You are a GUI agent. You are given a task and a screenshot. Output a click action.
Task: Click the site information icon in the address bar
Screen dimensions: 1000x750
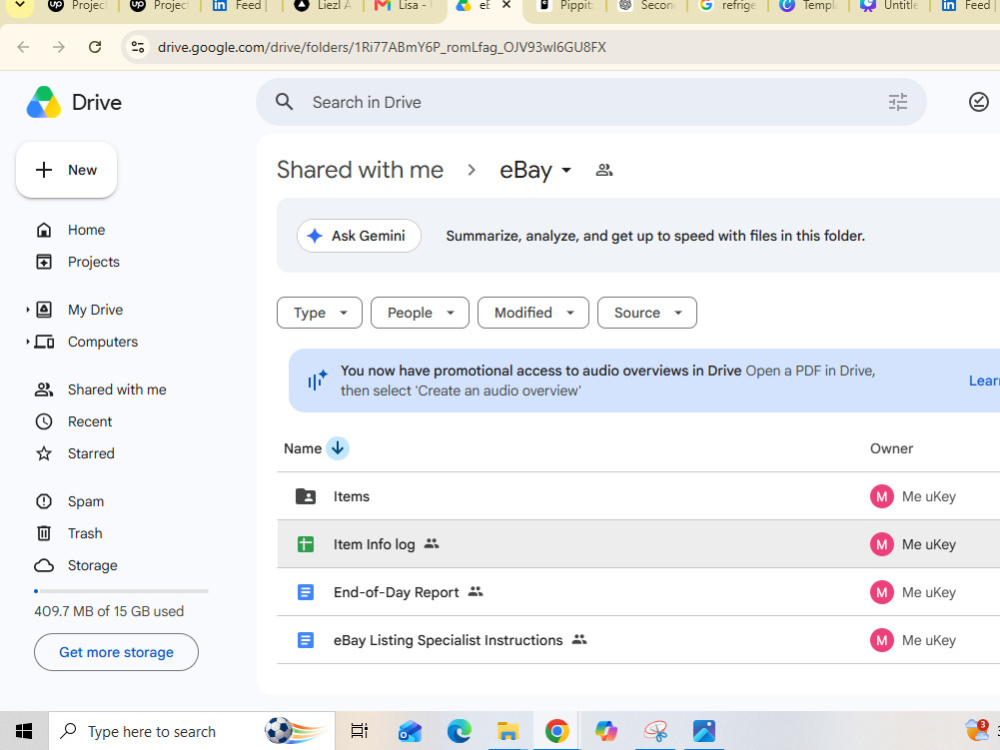point(138,47)
